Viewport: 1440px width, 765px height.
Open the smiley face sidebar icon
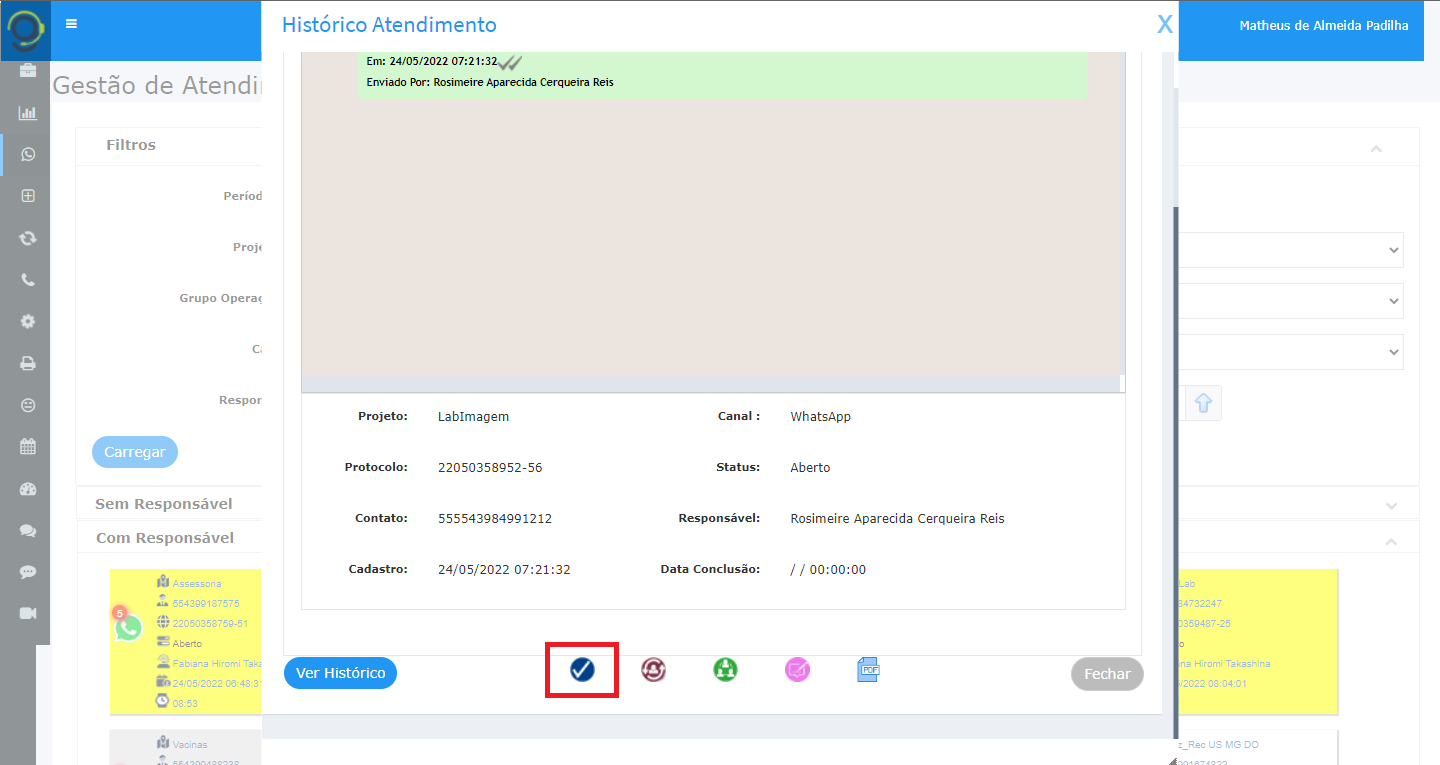(x=28, y=405)
